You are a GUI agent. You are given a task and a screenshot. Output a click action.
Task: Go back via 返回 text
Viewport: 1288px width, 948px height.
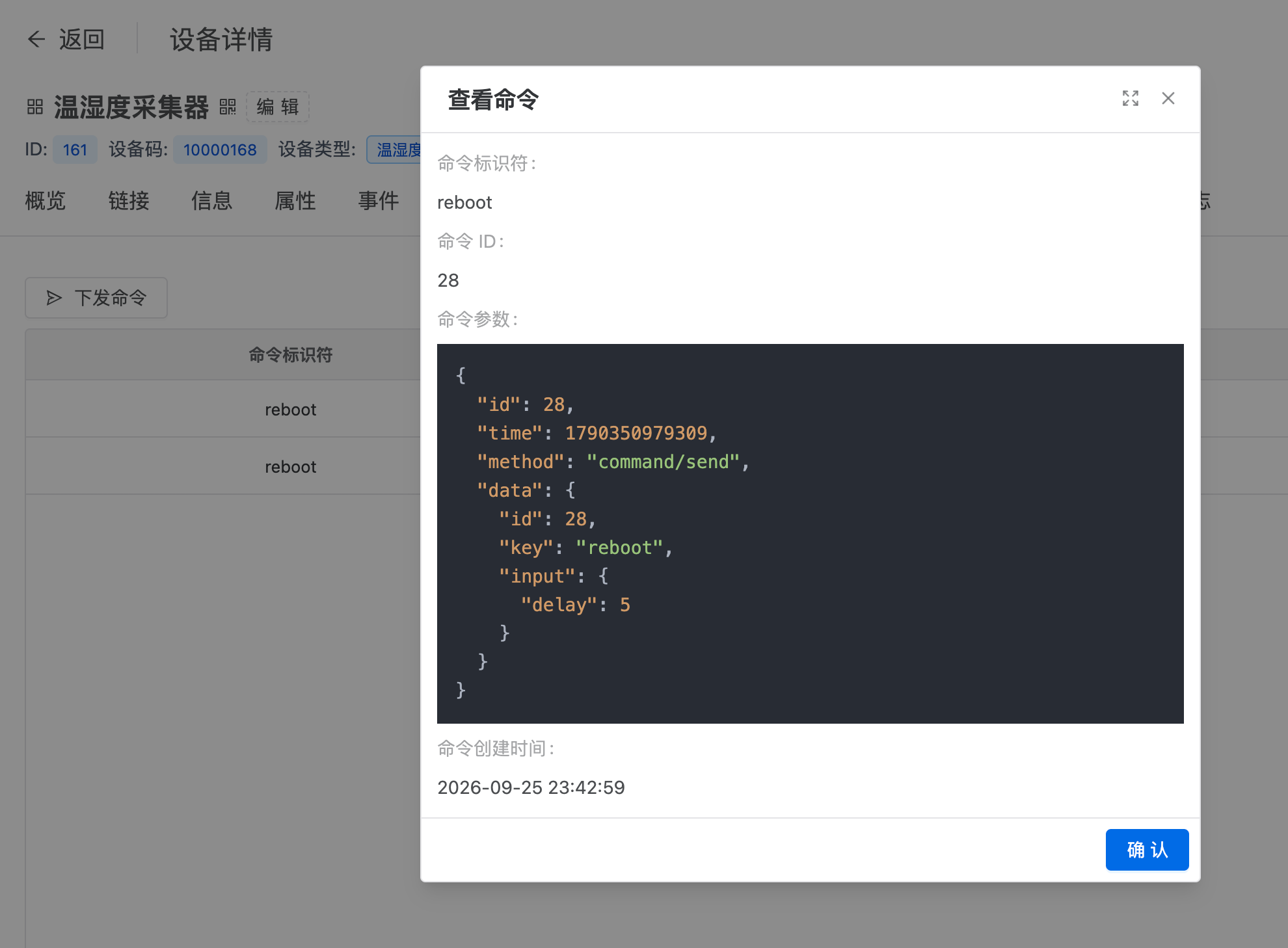[82, 40]
